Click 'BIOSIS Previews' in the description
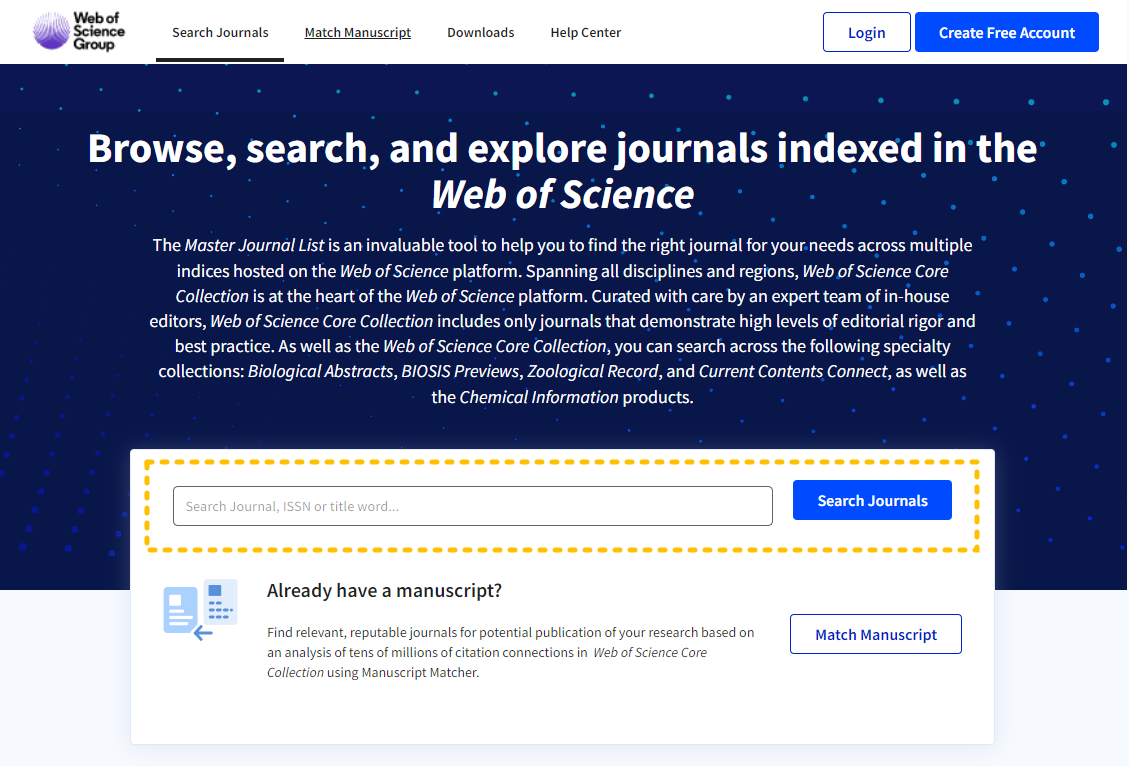1129x766 pixels. pos(460,371)
